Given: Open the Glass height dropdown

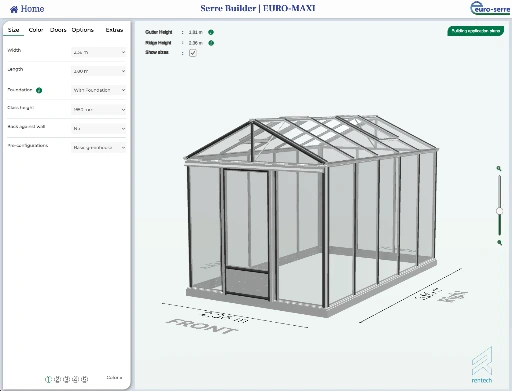Looking at the screenshot, I should [99, 109].
